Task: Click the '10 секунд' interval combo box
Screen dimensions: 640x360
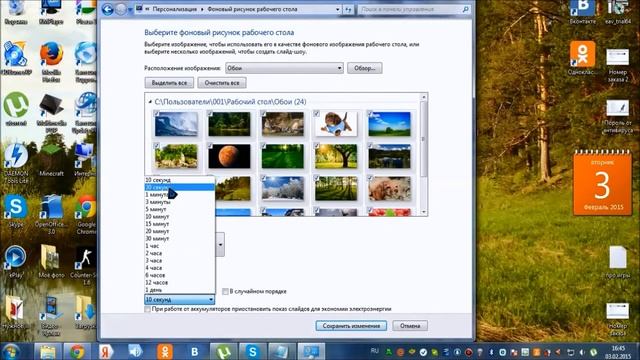Action: pos(180,300)
